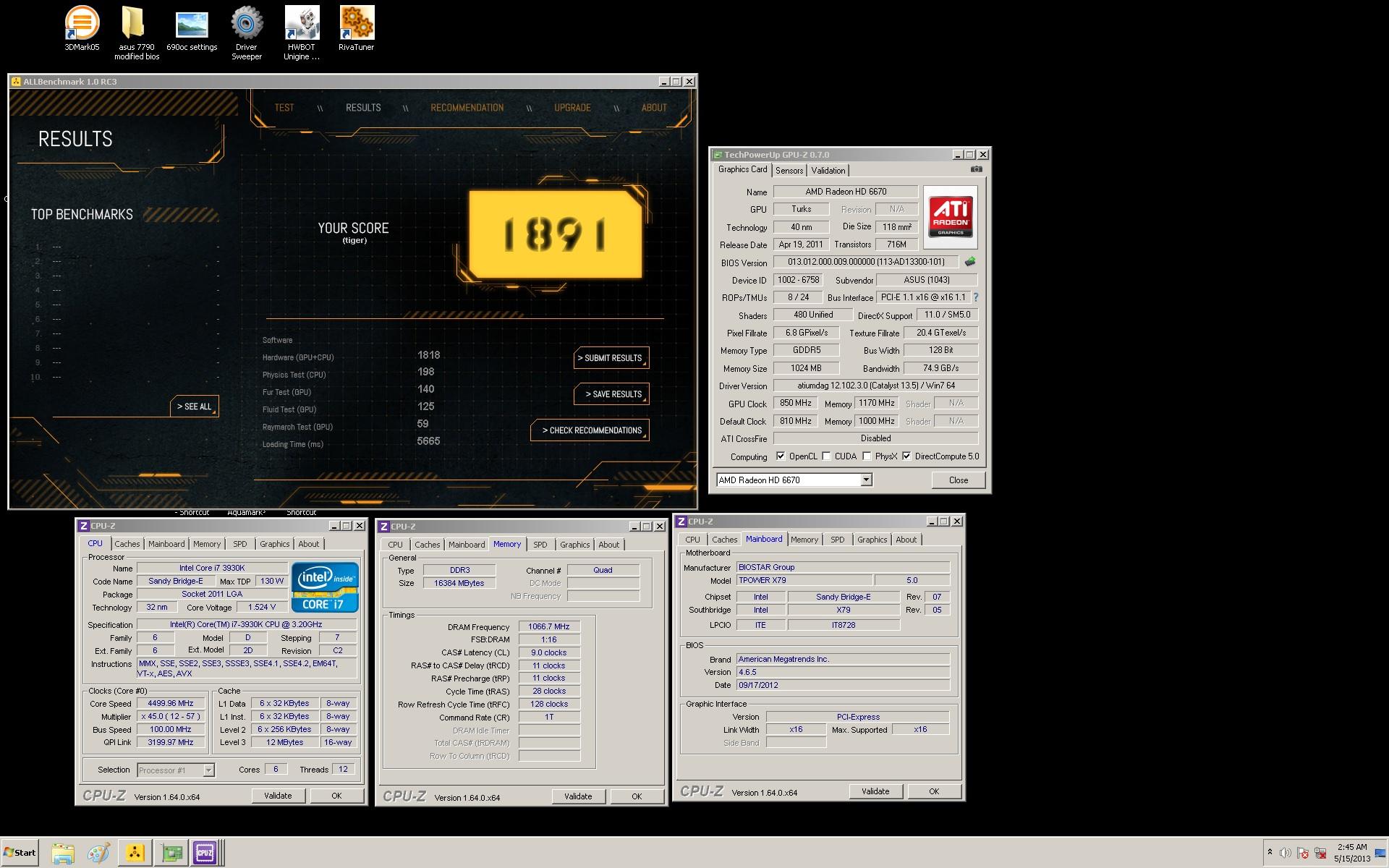Image resolution: width=1389 pixels, height=868 pixels.
Task: Click the Intel Core i7 logo in CPU-Z
Action: tap(325, 587)
